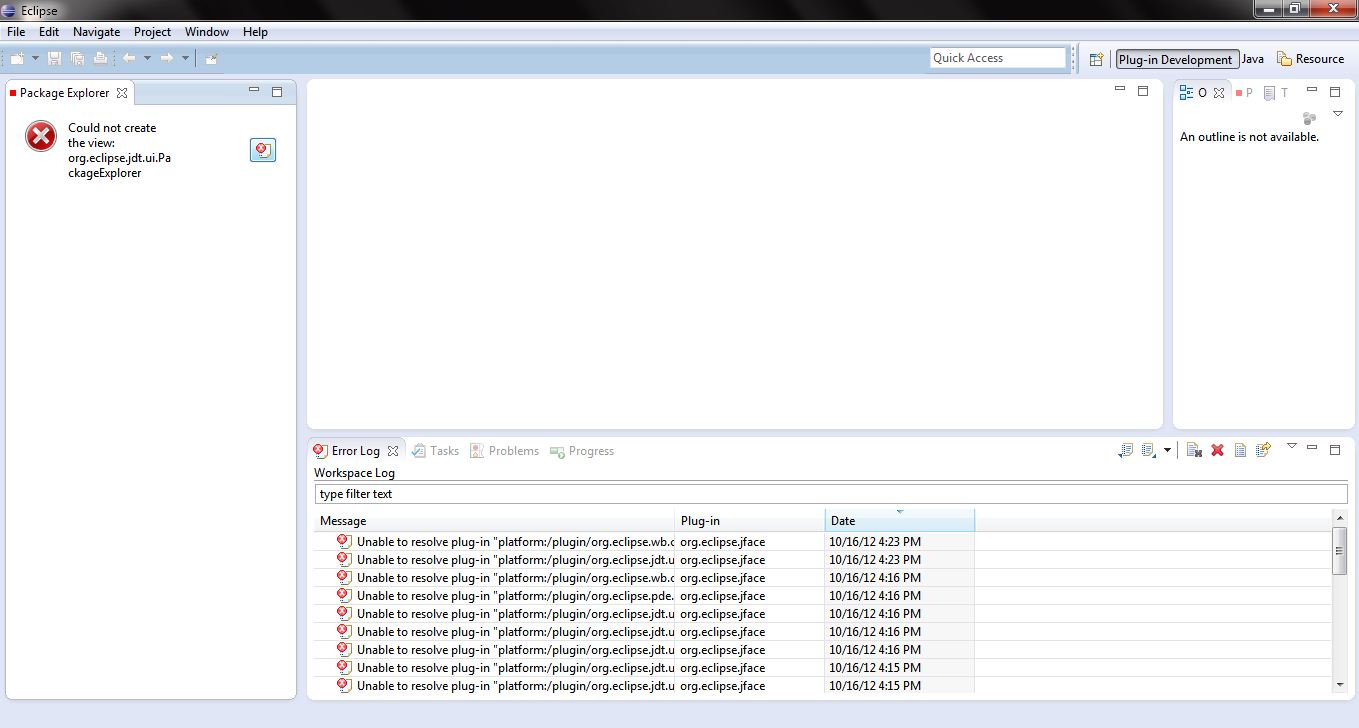Switch to the Progress tab
1359x728 pixels.
pyautogui.click(x=582, y=451)
